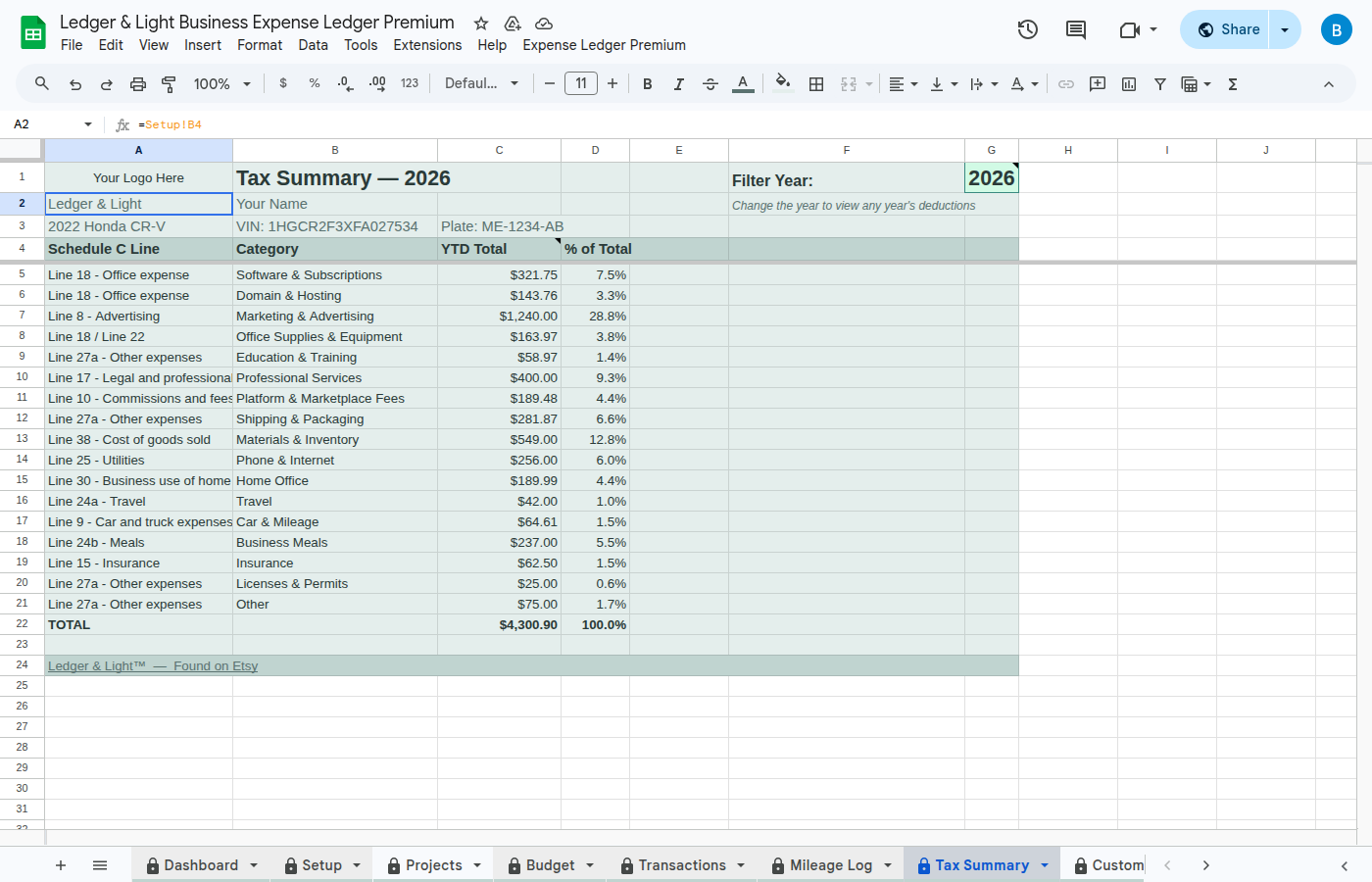The image size is (1372, 882).
Task: Open the Name box dropdown arrow
Action: pyautogui.click(x=88, y=124)
